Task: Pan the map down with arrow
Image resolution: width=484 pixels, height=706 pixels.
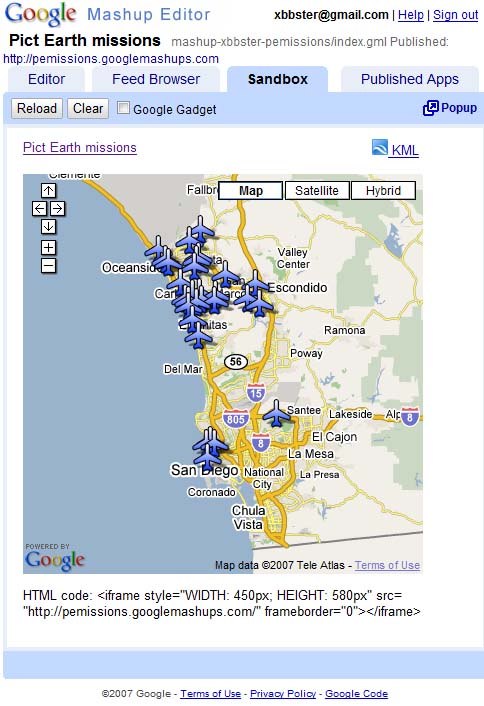Action: click(x=49, y=226)
